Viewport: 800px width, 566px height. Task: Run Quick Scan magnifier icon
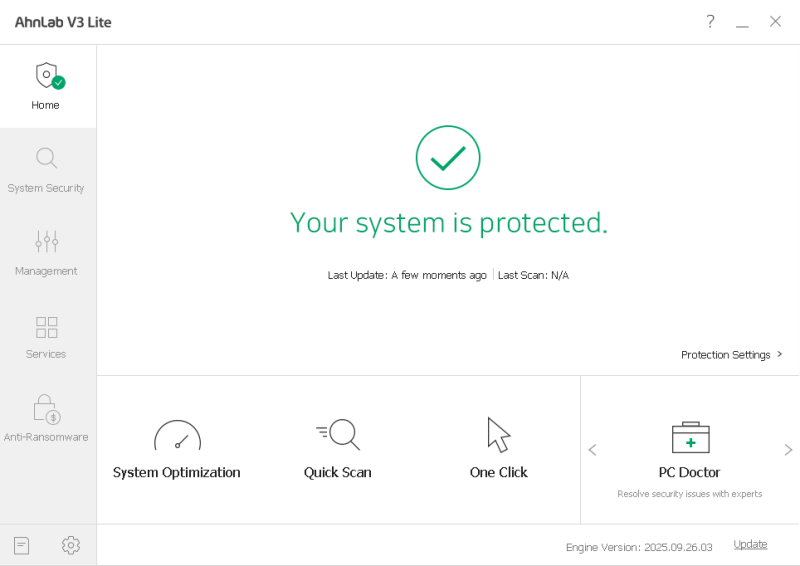(x=338, y=434)
